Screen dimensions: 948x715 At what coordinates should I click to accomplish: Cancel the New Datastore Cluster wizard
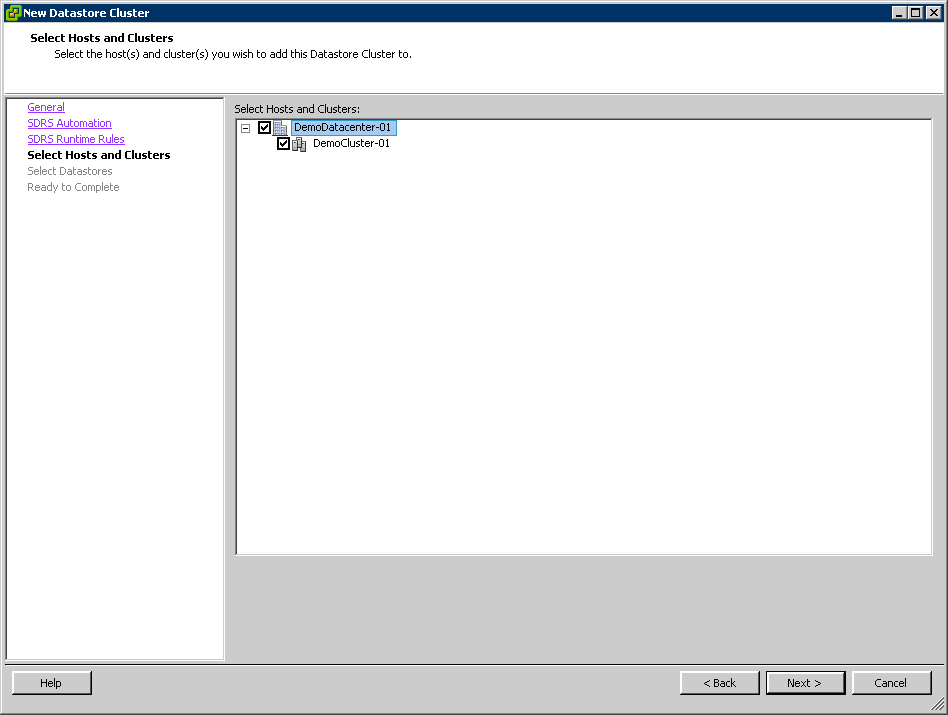tap(891, 683)
